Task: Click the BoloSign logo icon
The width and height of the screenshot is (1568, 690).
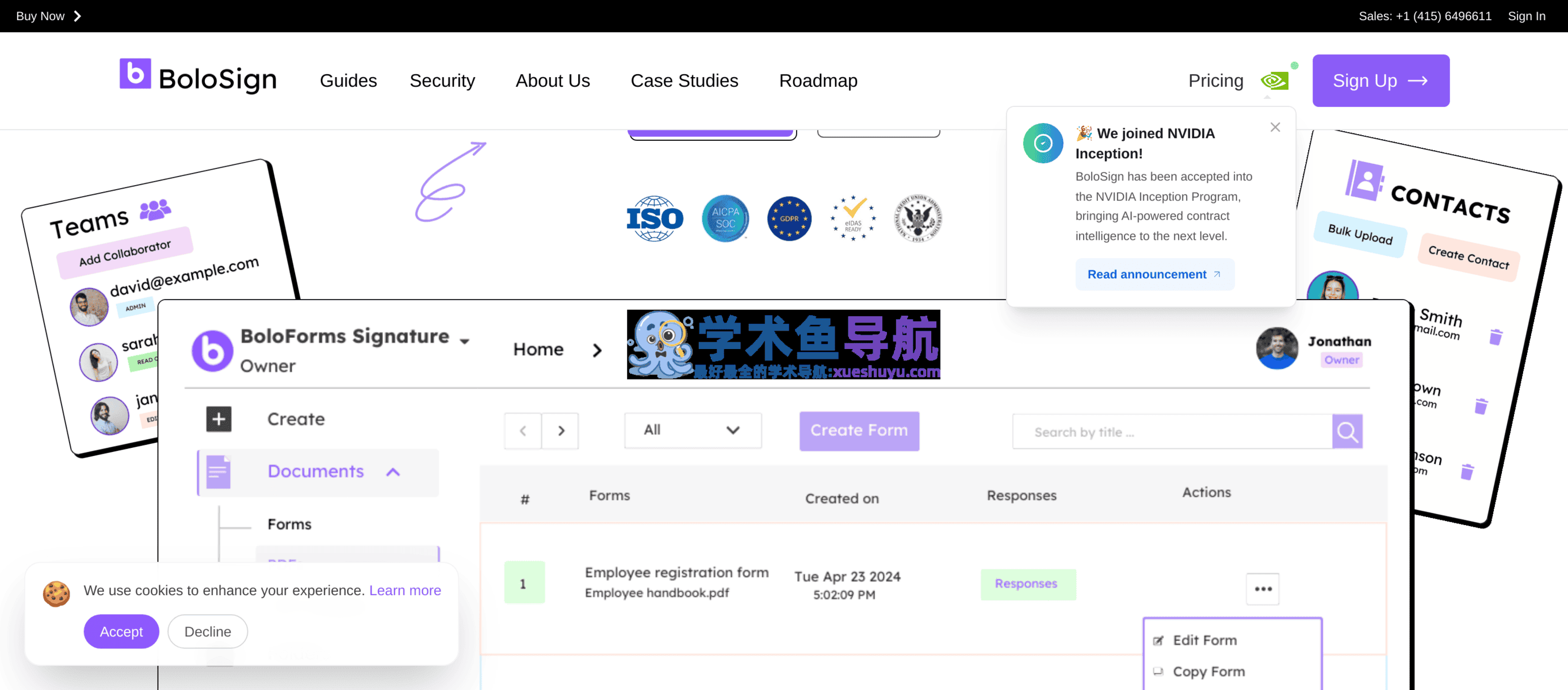Action: (135, 74)
